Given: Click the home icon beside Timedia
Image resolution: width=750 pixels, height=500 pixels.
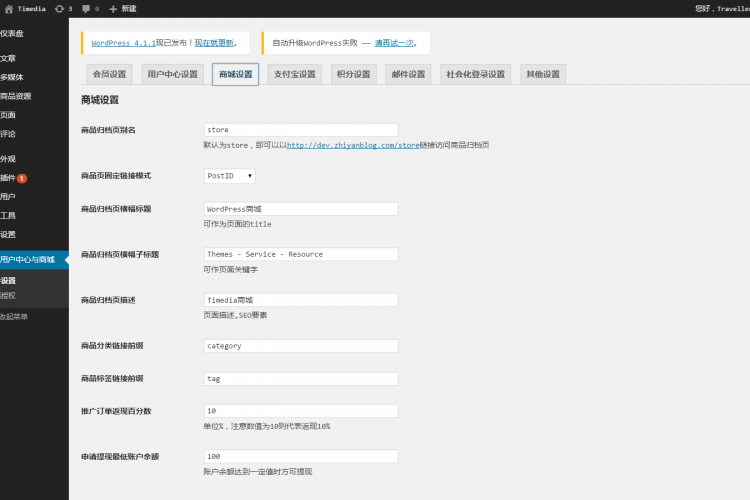Looking at the screenshot, I should 9,9.
